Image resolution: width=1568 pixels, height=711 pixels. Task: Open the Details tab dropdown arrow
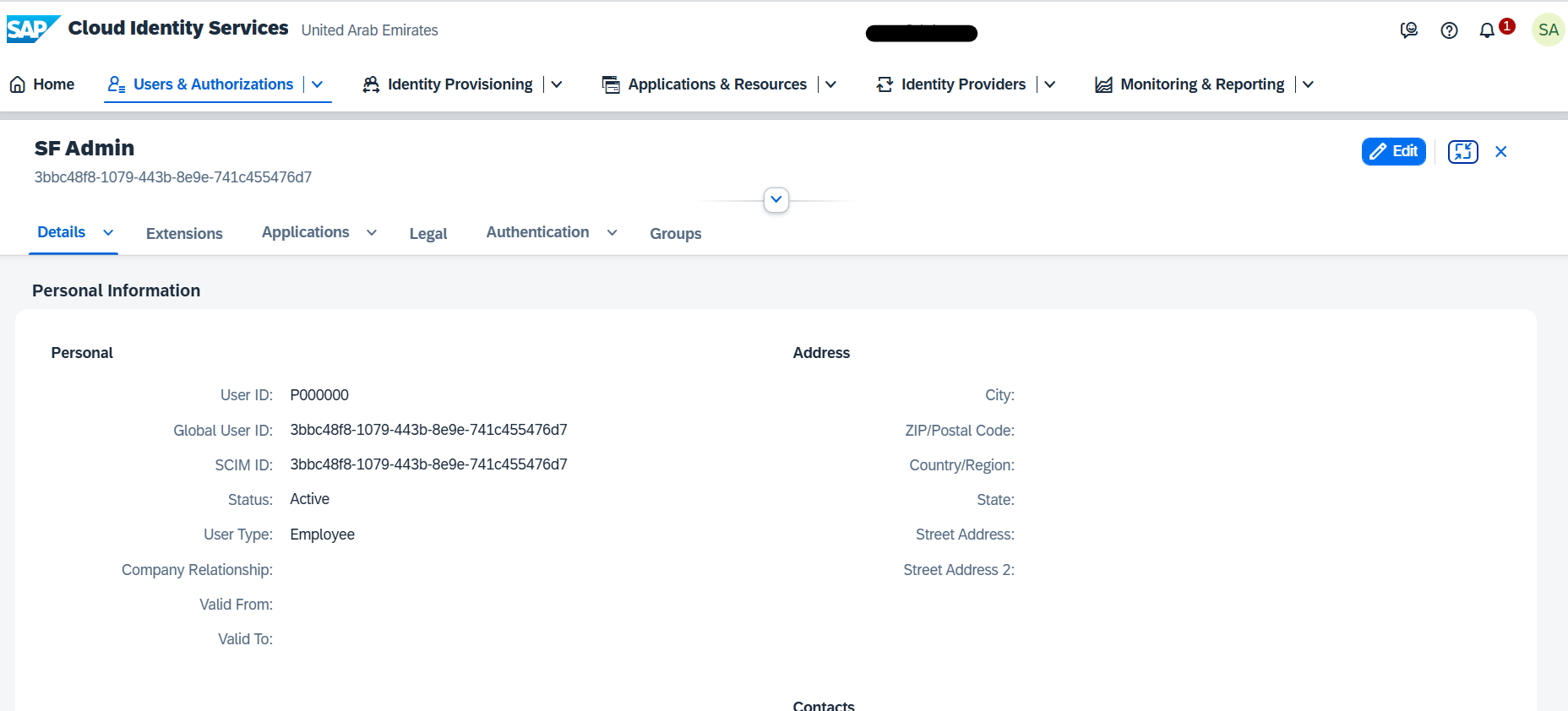coord(108,233)
